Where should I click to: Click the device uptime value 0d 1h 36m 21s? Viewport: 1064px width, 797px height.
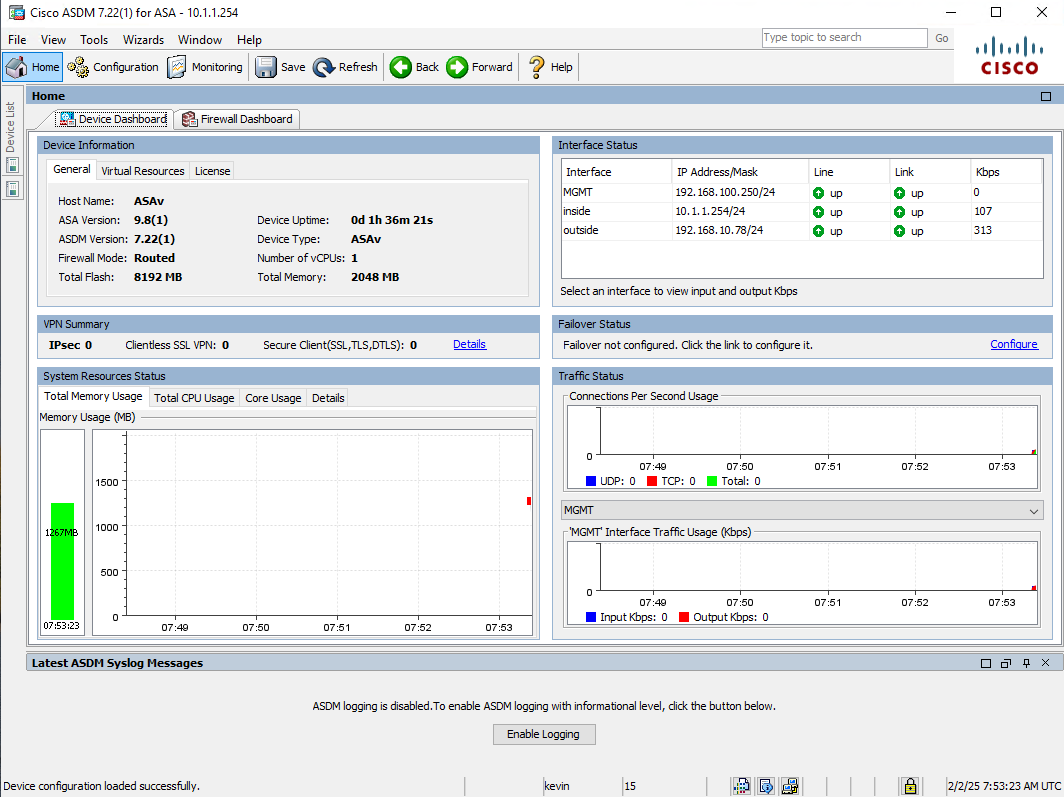(392, 220)
